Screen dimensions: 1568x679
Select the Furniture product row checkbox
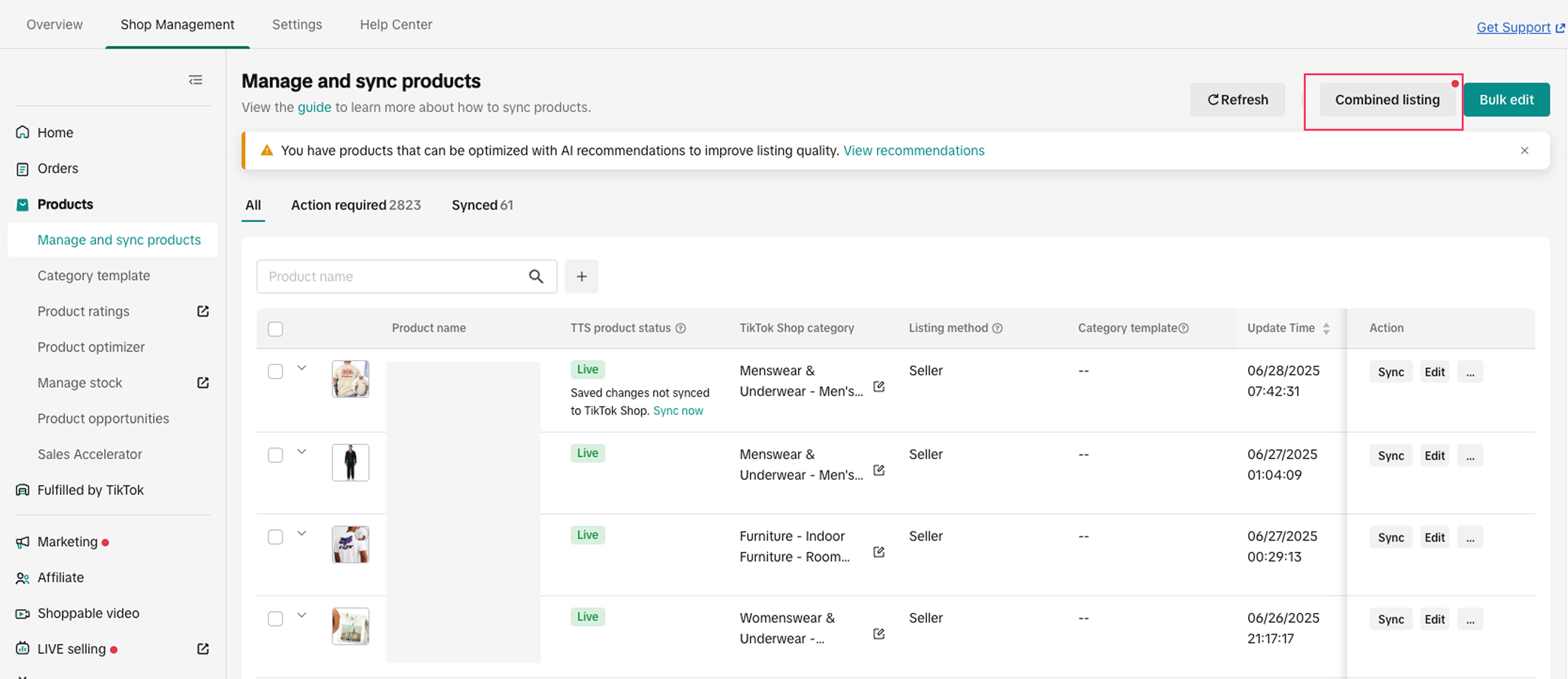(275, 537)
